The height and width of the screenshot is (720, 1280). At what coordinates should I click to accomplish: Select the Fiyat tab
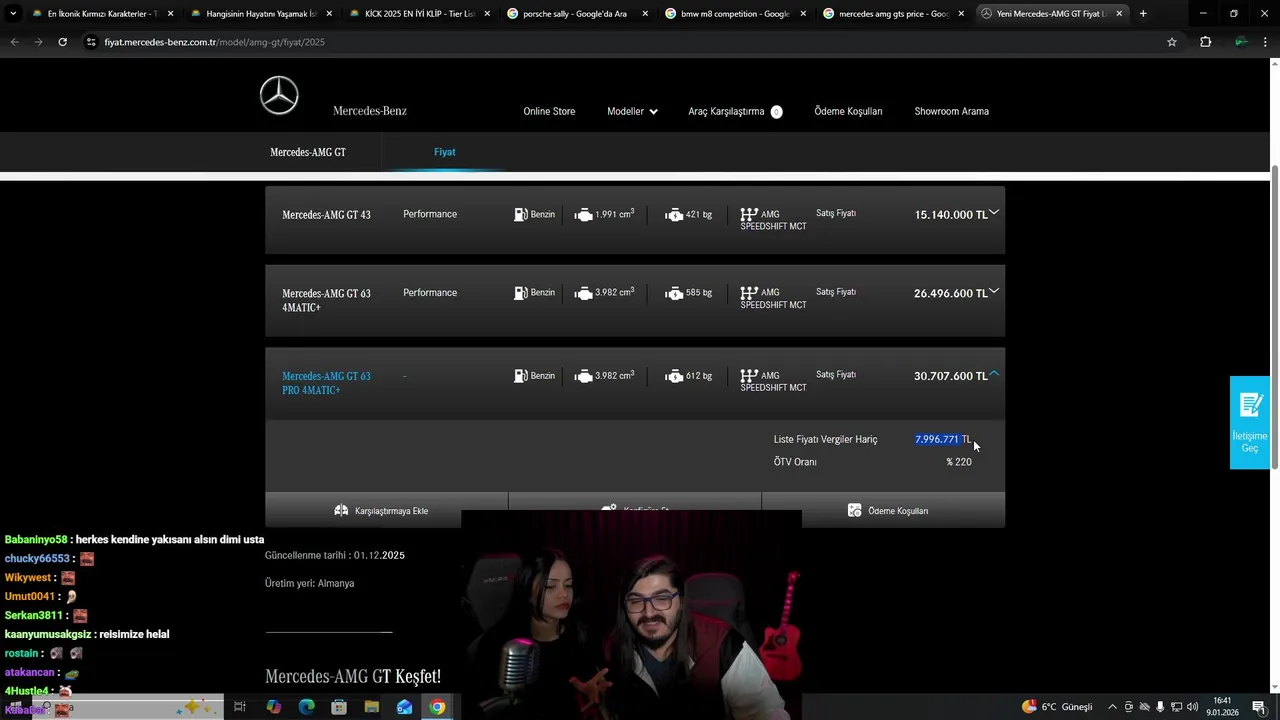(444, 152)
